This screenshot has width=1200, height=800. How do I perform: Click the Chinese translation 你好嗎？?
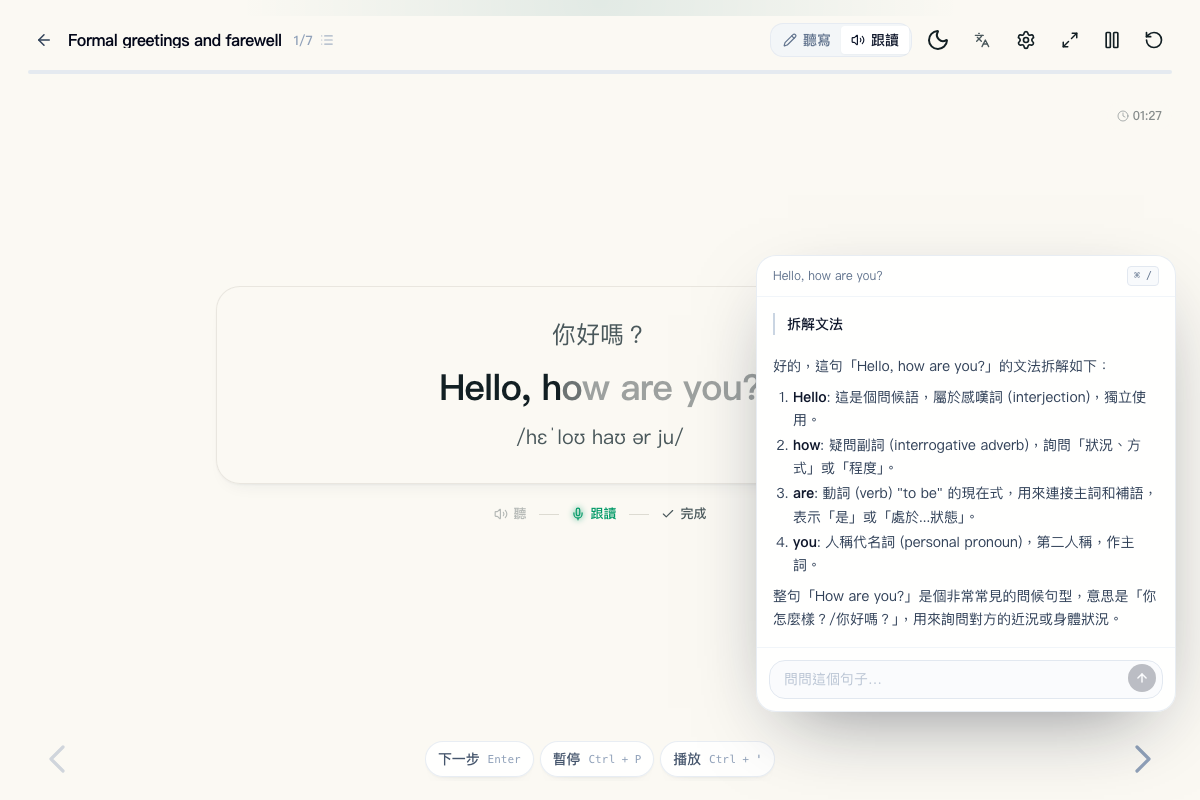(600, 334)
